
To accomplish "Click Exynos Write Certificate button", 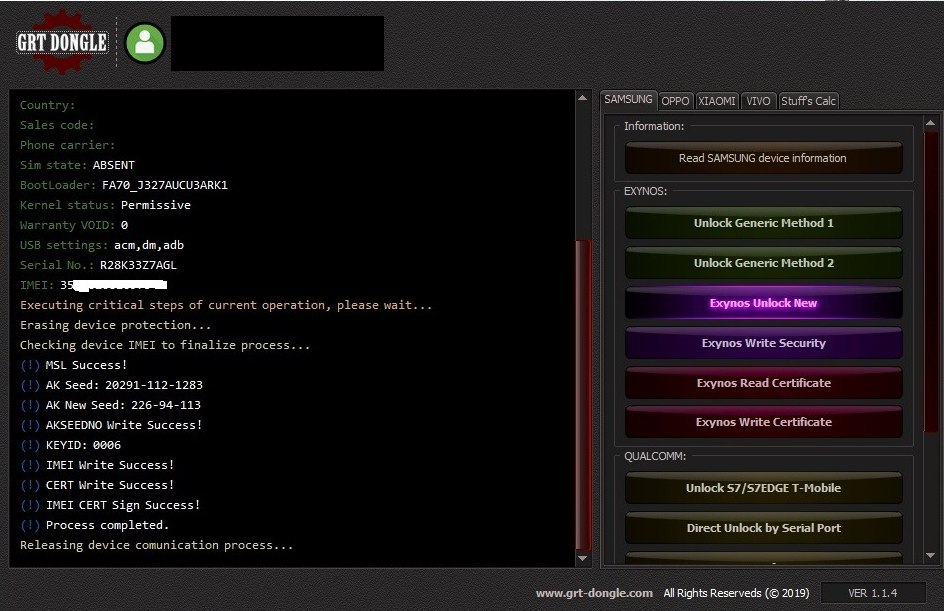I will (763, 422).
